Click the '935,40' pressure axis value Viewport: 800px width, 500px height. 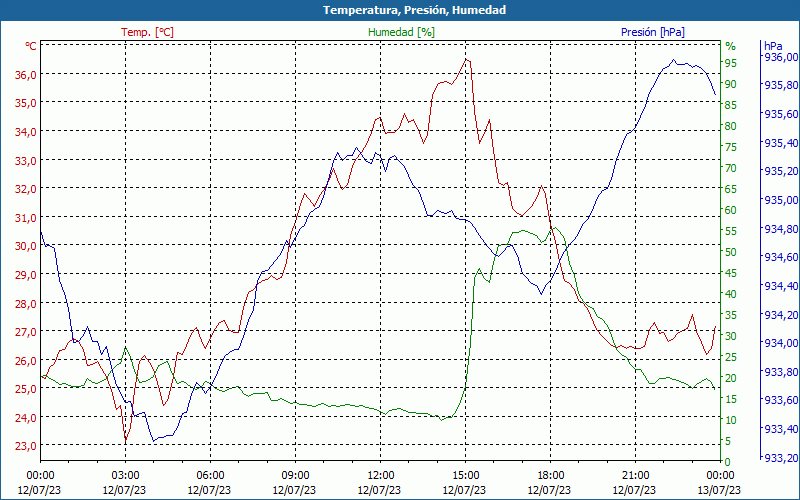pyautogui.click(x=779, y=142)
